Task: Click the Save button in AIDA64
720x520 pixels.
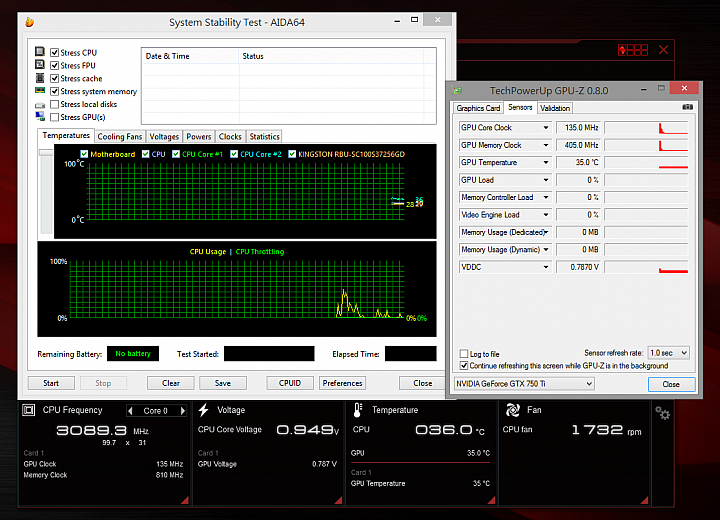Action: 223,383
